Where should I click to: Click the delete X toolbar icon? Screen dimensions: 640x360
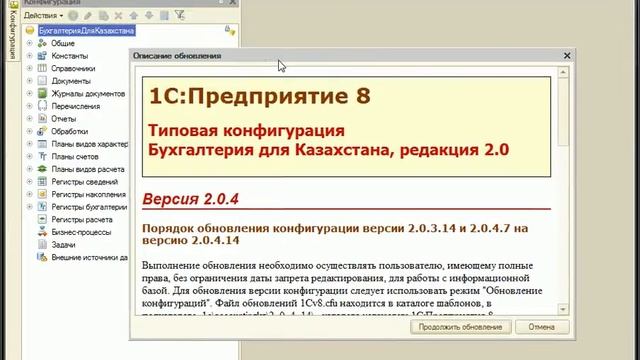tap(118, 16)
